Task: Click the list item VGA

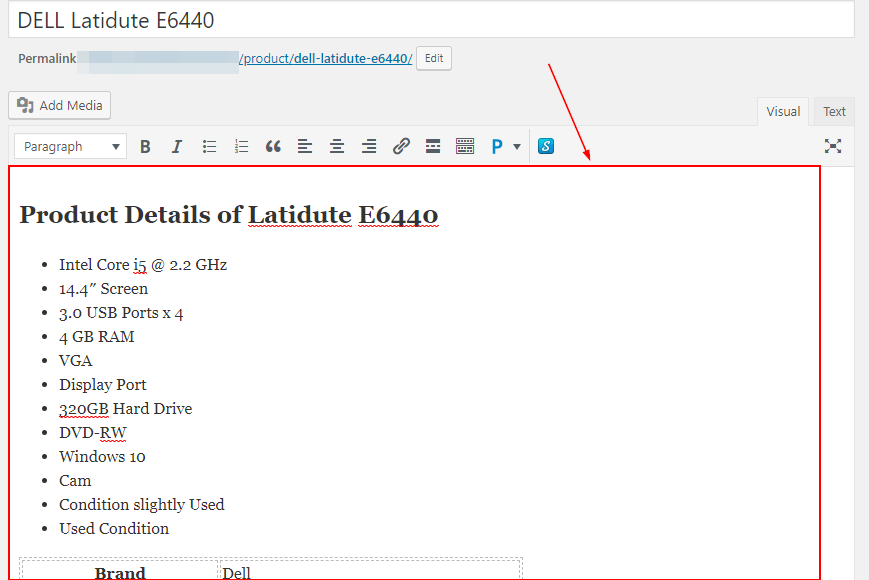Action: click(x=76, y=361)
